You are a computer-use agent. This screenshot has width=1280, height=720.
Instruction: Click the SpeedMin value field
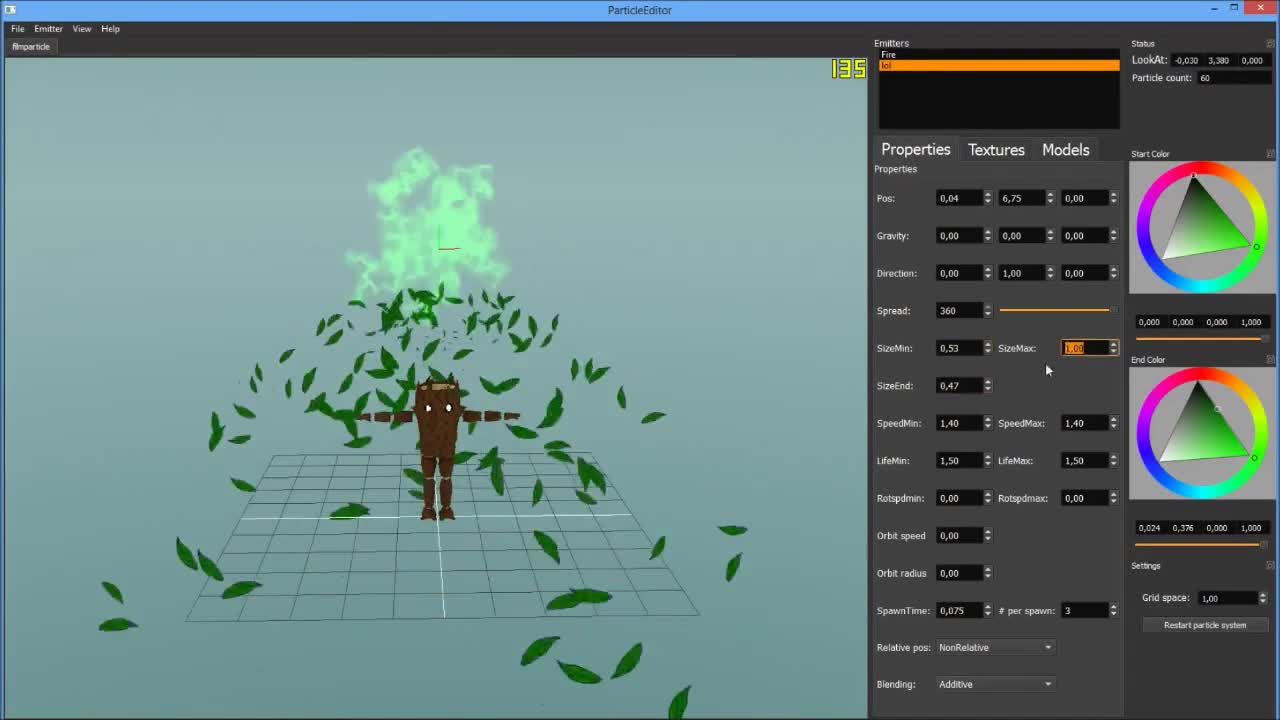(x=958, y=423)
